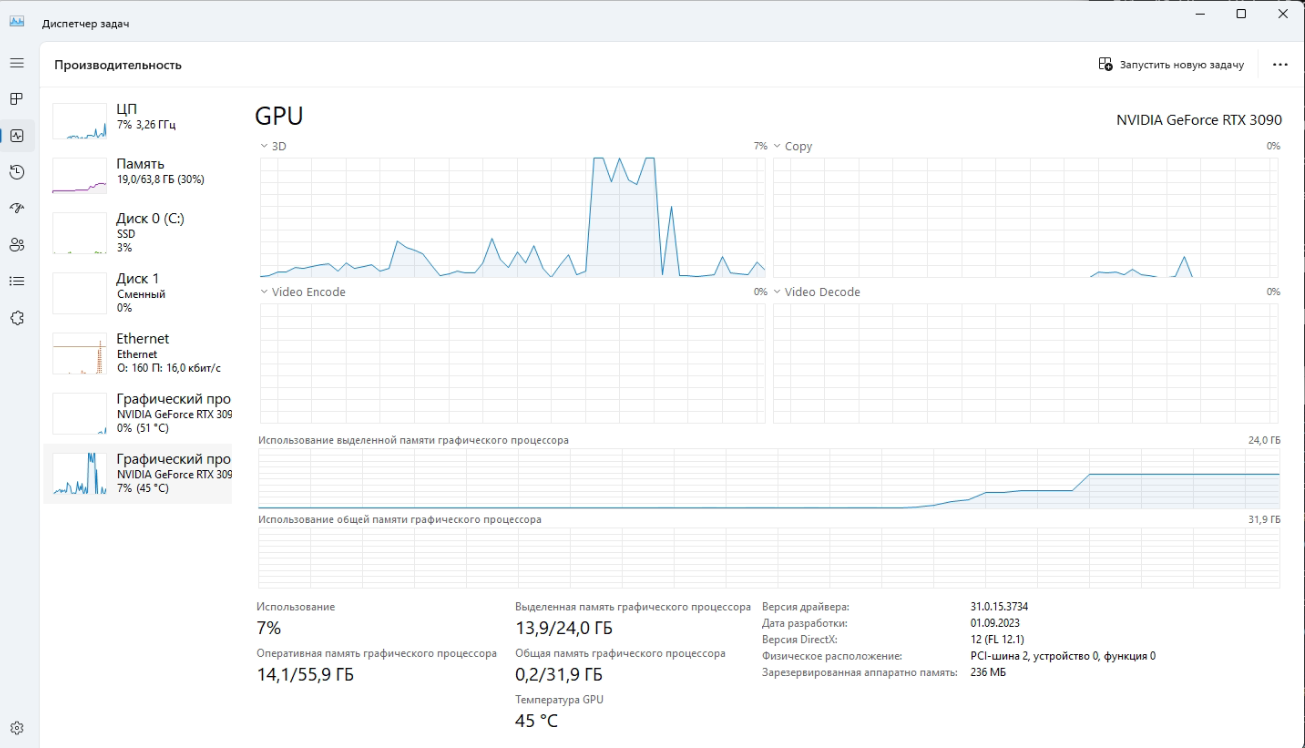Open the Video Decode dropdown
The image size is (1305, 748).
[x=778, y=292]
